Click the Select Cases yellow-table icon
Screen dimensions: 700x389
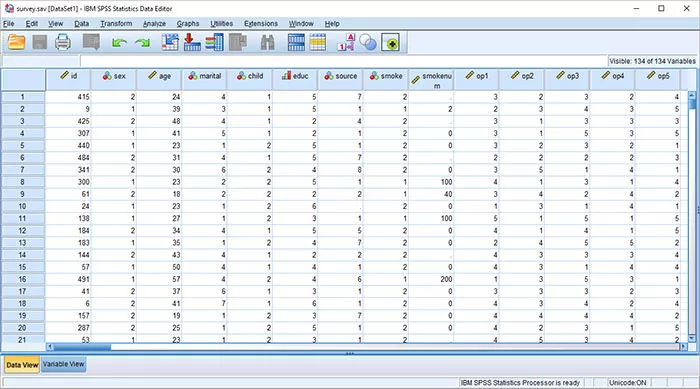pos(317,42)
